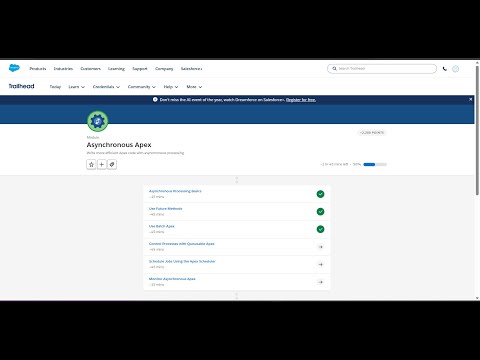Click the page vertical scrollbar

(x=477, y=130)
